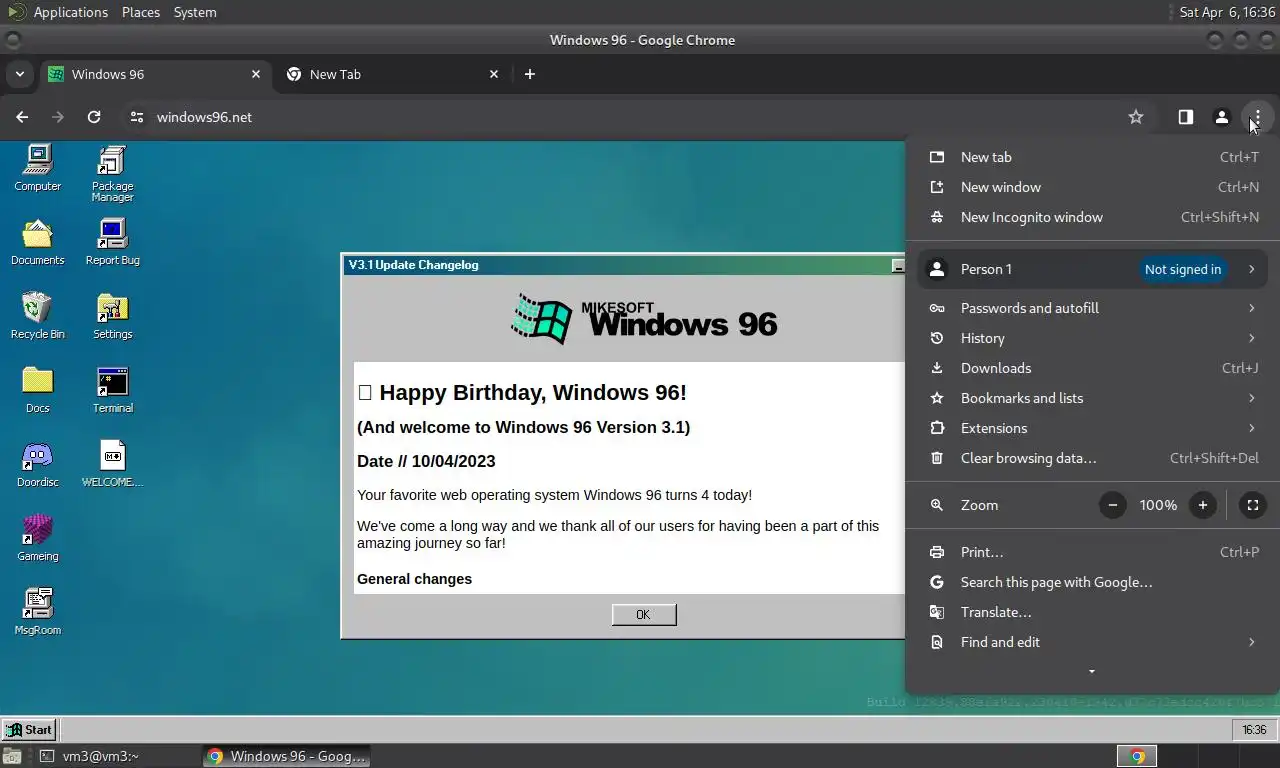The image size is (1280, 768).
Task: Open the Chrome profile avatar icon
Action: click(x=1221, y=117)
